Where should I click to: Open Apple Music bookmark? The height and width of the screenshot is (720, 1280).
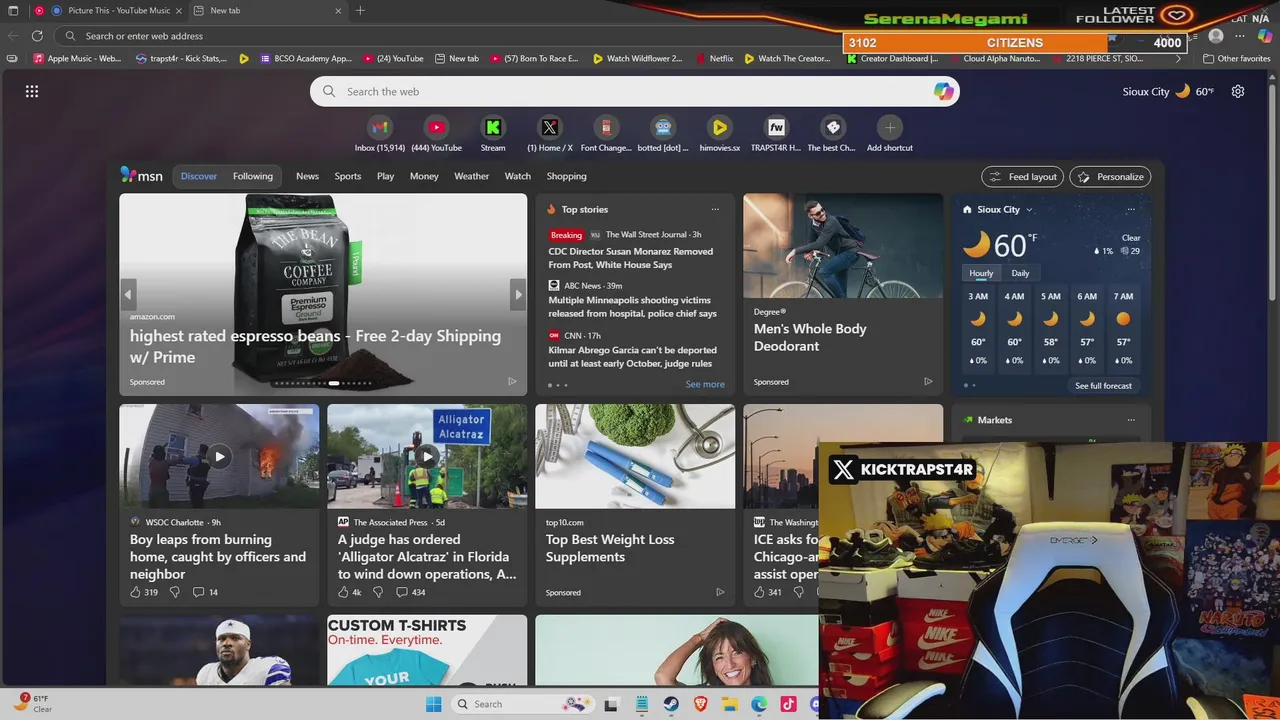pyautogui.click(x=76, y=59)
